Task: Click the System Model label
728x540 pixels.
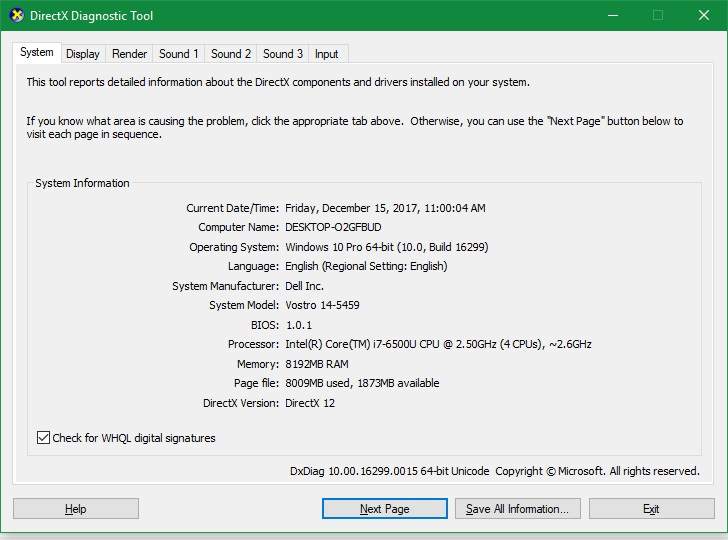Action: (244, 305)
